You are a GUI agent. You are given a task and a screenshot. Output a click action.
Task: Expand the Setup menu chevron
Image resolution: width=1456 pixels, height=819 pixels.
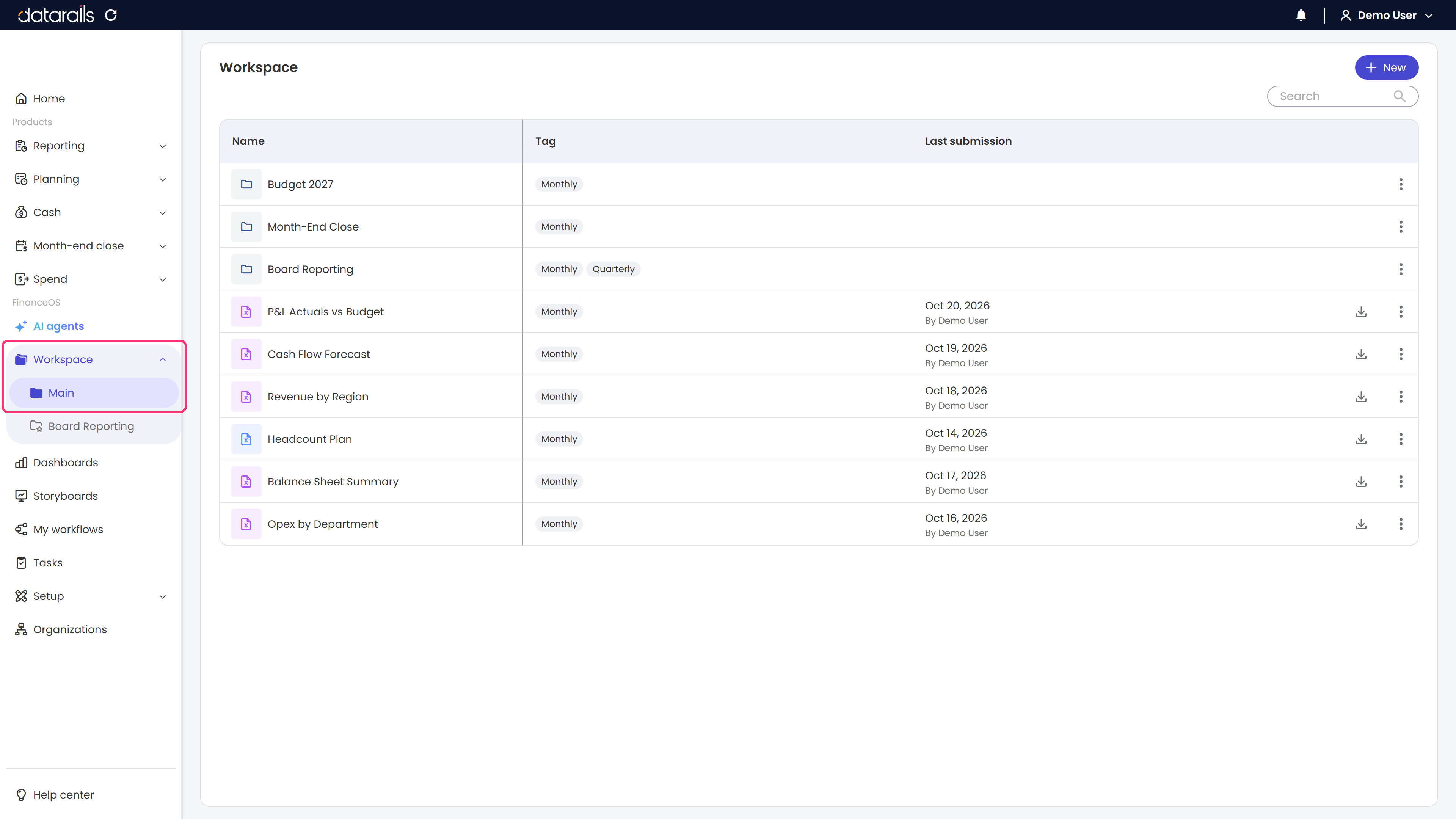(x=163, y=597)
